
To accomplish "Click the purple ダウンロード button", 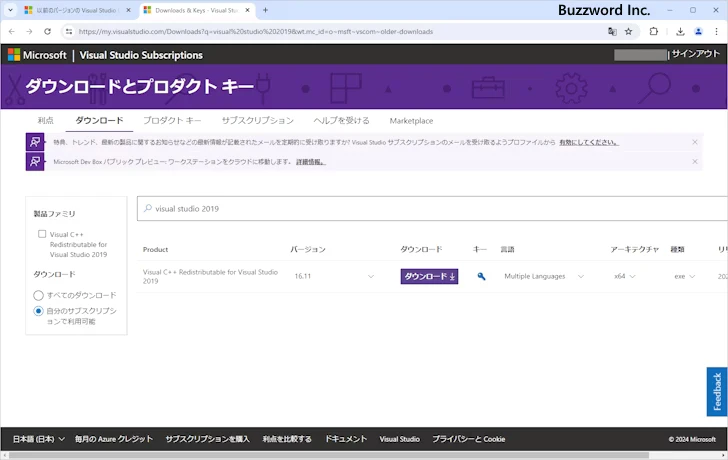I will (x=429, y=276).
